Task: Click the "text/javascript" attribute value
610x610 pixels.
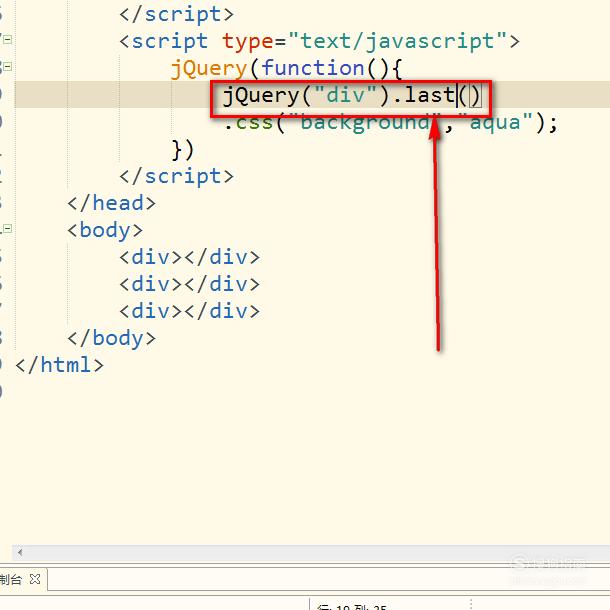Action: click(397, 41)
